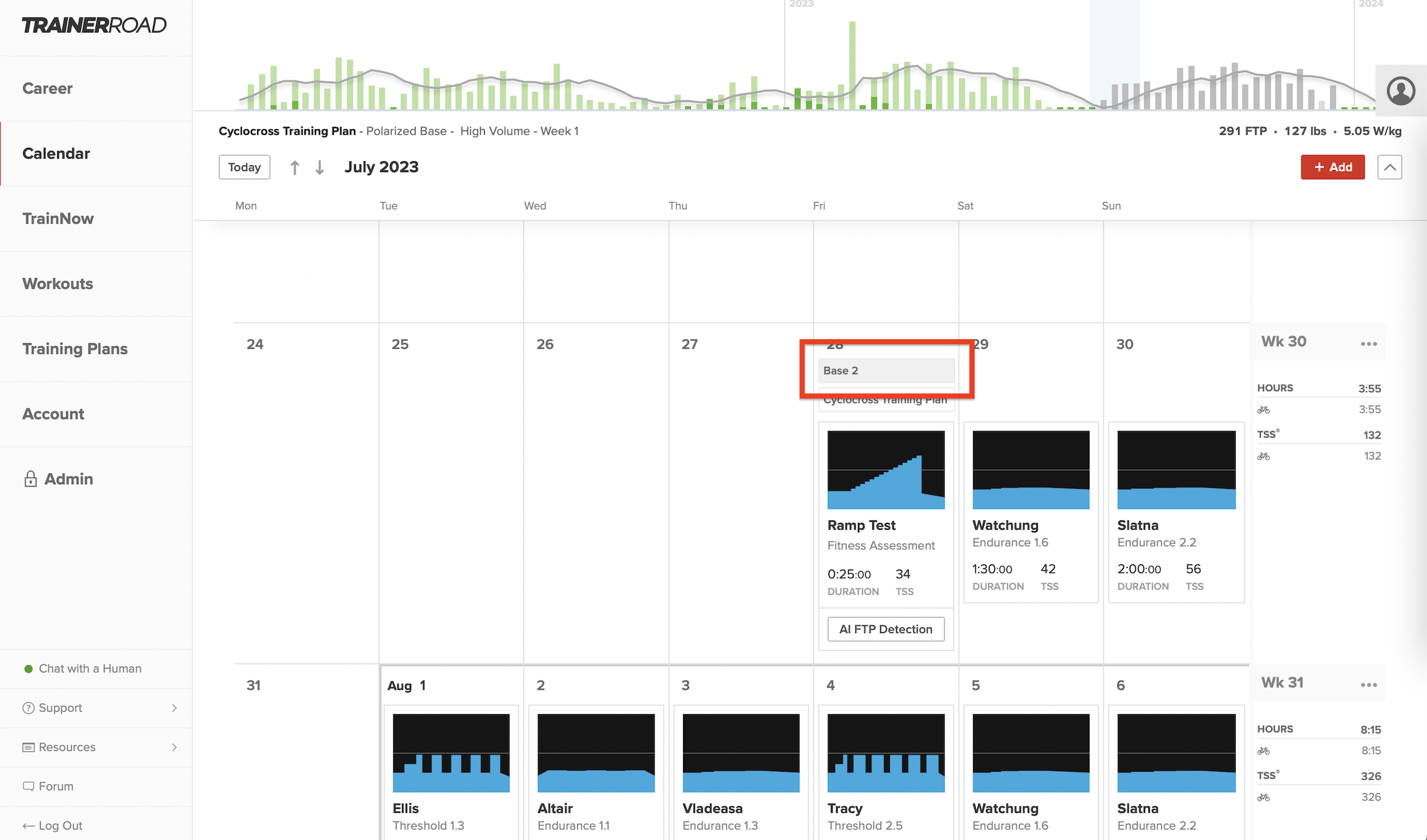Image resolution: width=1427 pixels, height=840 pixels.
Task: Open Chat with a Human link
Action: tap(90, 668)
